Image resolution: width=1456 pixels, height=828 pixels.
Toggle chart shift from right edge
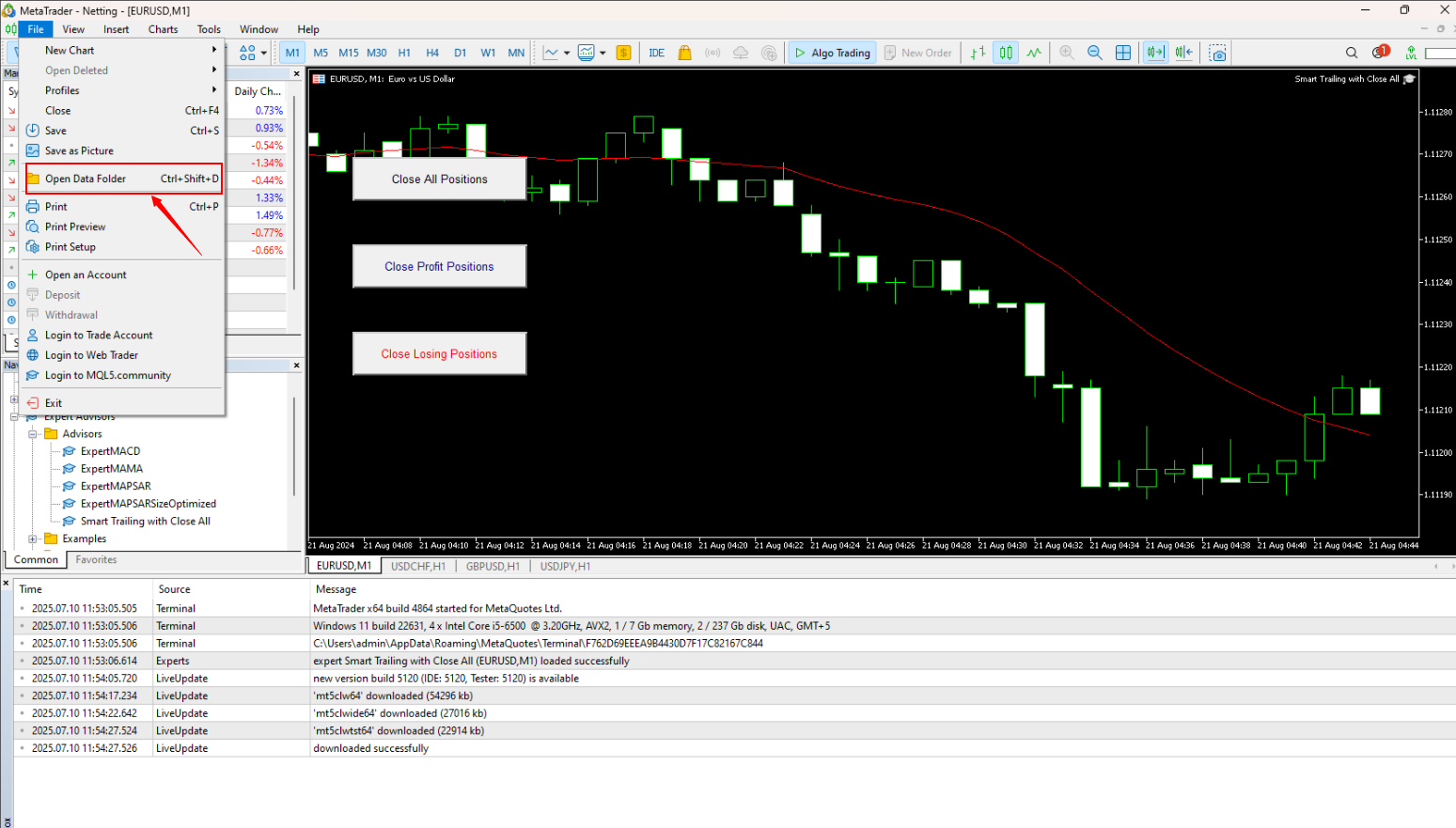[x=1183, y=53]
